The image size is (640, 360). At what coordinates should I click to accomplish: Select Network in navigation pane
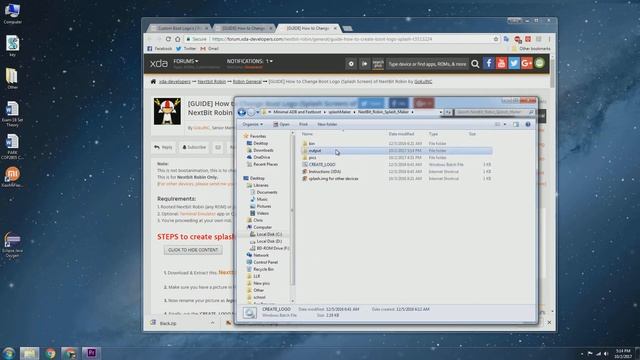261,255
